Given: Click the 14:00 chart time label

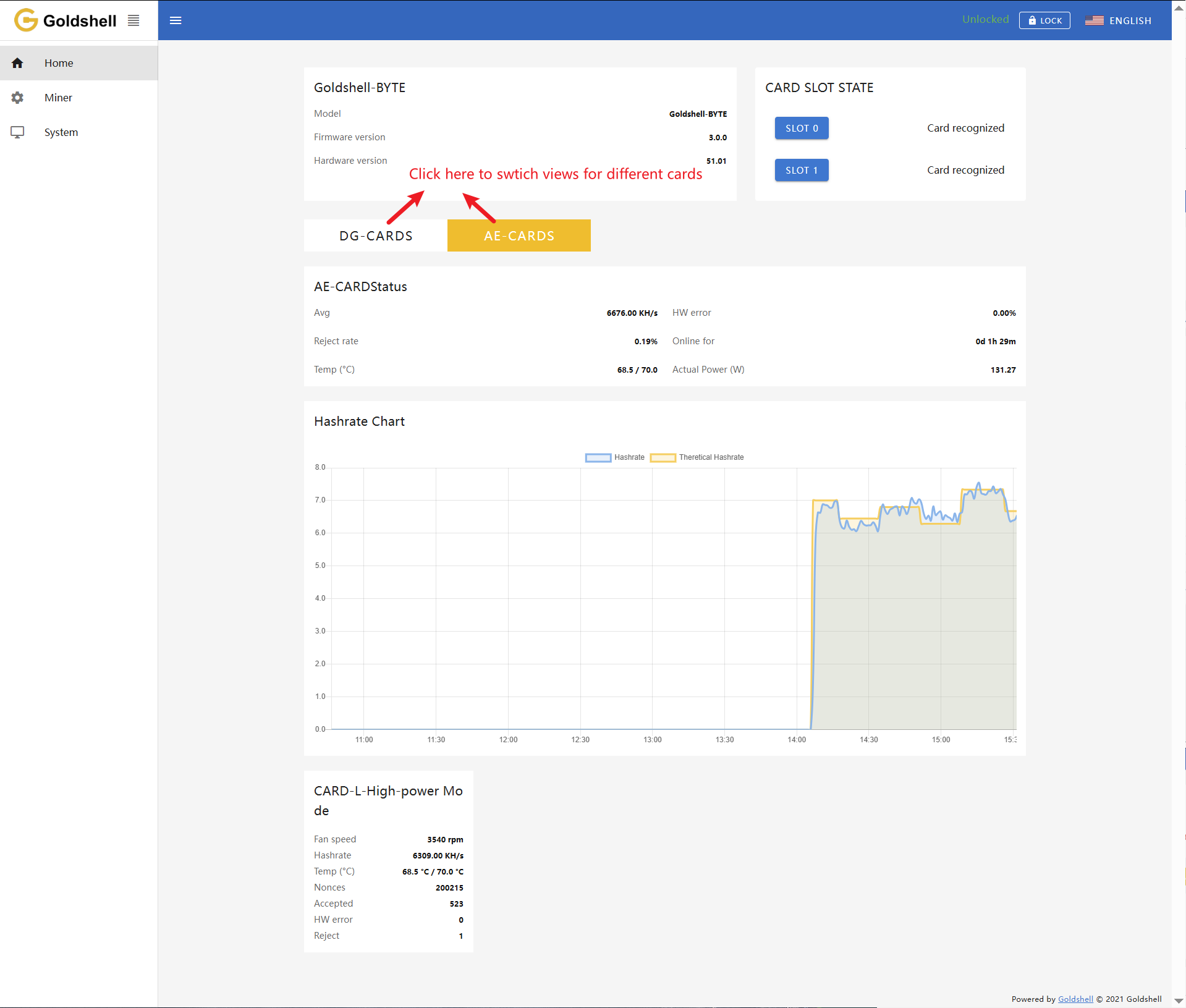Looking at the screenshot, I should click(x=797, y=740).
